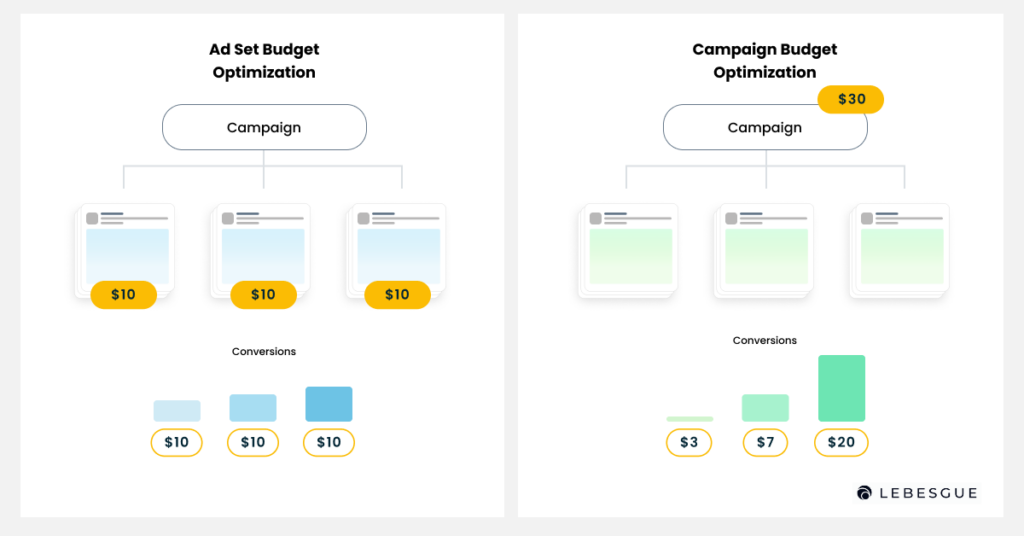The height and width of the screenshot is (536, 1024).
Task: Click the yellow $10 badge on first ad set
Action: click(x=123, y=295)
